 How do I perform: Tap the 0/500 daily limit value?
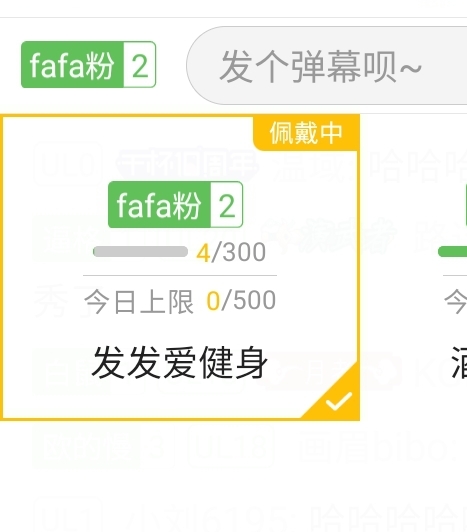241,301
